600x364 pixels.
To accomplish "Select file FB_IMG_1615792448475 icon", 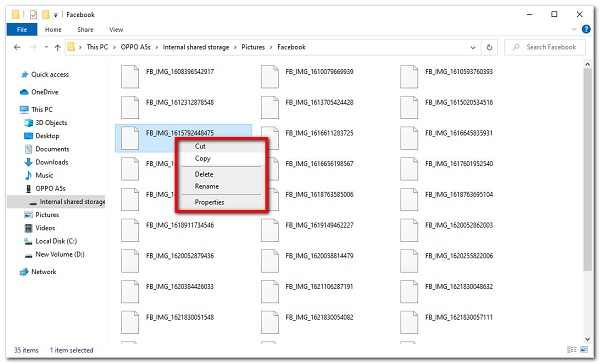I will click(x=130, y=138).
